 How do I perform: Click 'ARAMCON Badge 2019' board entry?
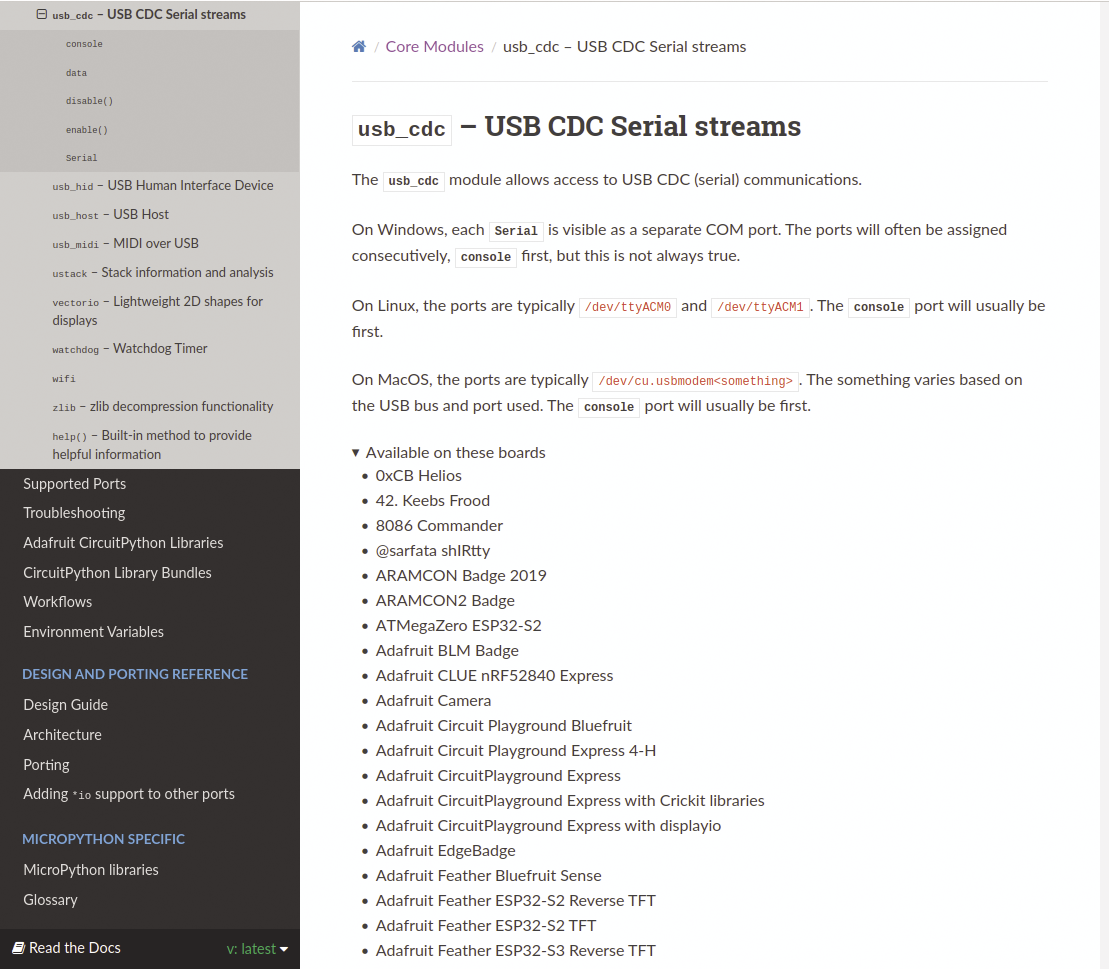(461, 576)
